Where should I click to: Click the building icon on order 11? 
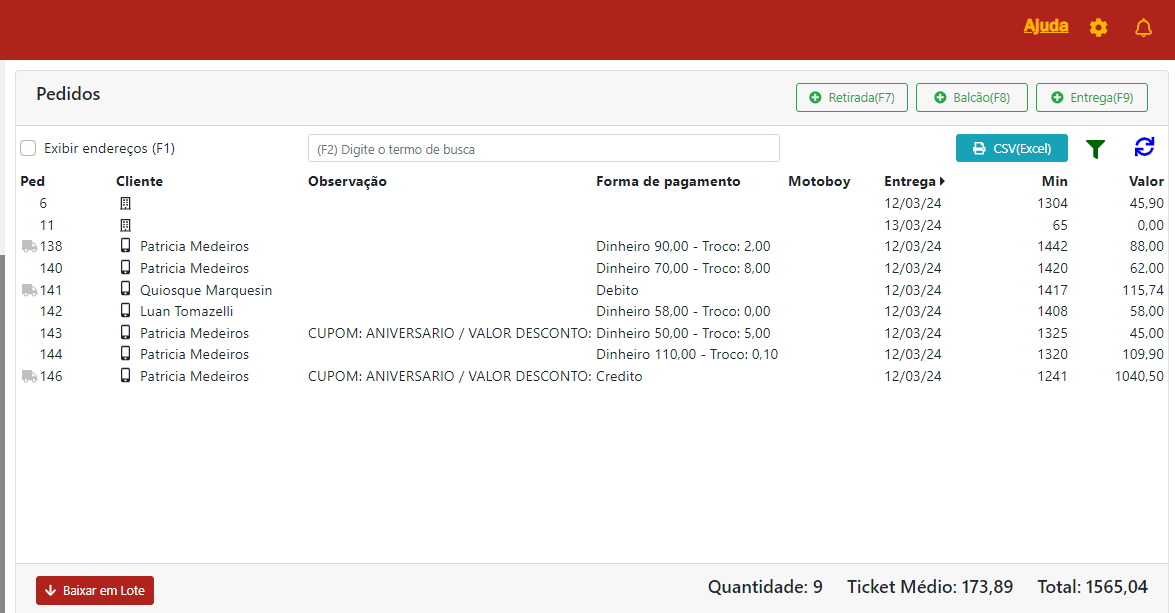[x=125, y=225]
